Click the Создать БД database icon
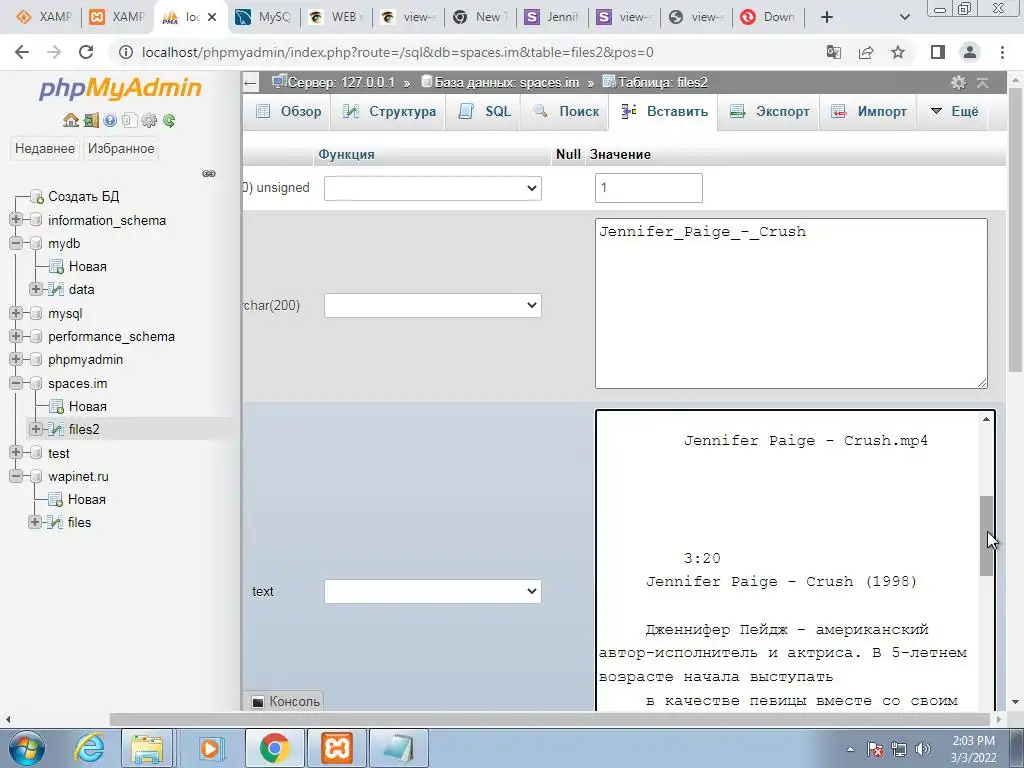 [x=37, y=196]
